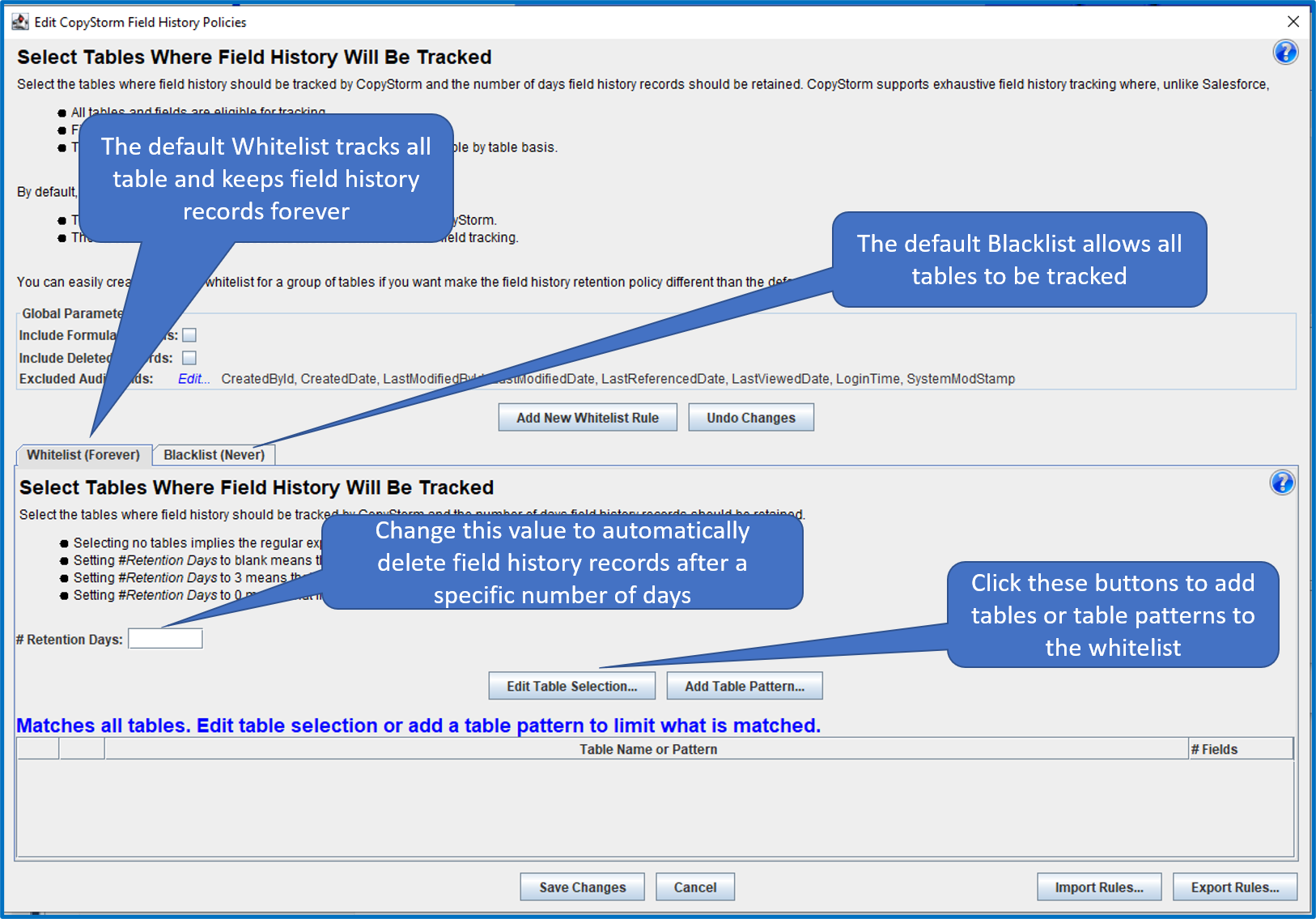Click 'Matches all tables' blue message
Image resolution: width=1316 pixels, height=919 pixels.
point(418,725)
